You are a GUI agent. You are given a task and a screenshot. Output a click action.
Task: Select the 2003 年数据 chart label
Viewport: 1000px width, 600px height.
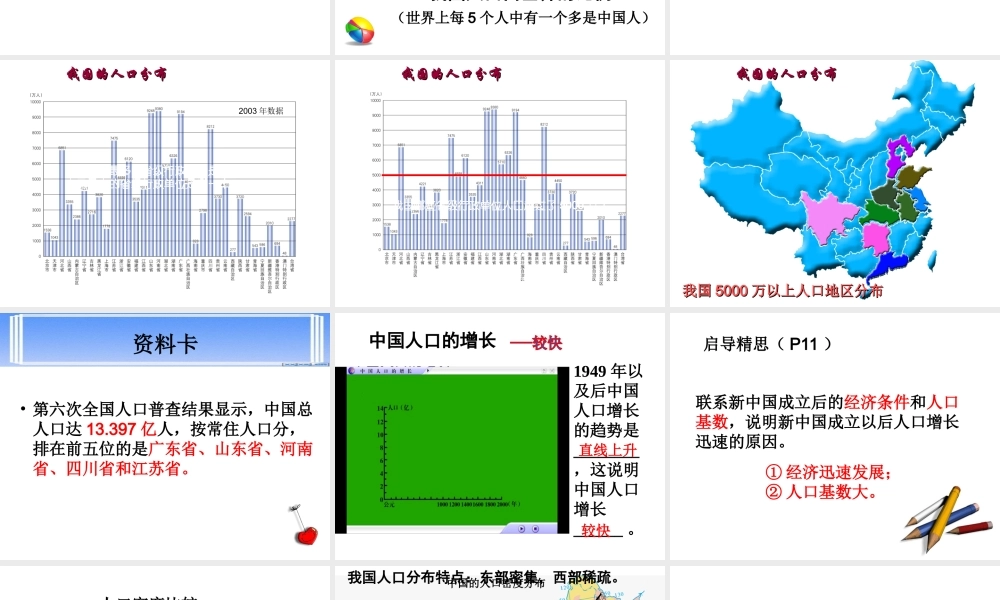[261, 111]
